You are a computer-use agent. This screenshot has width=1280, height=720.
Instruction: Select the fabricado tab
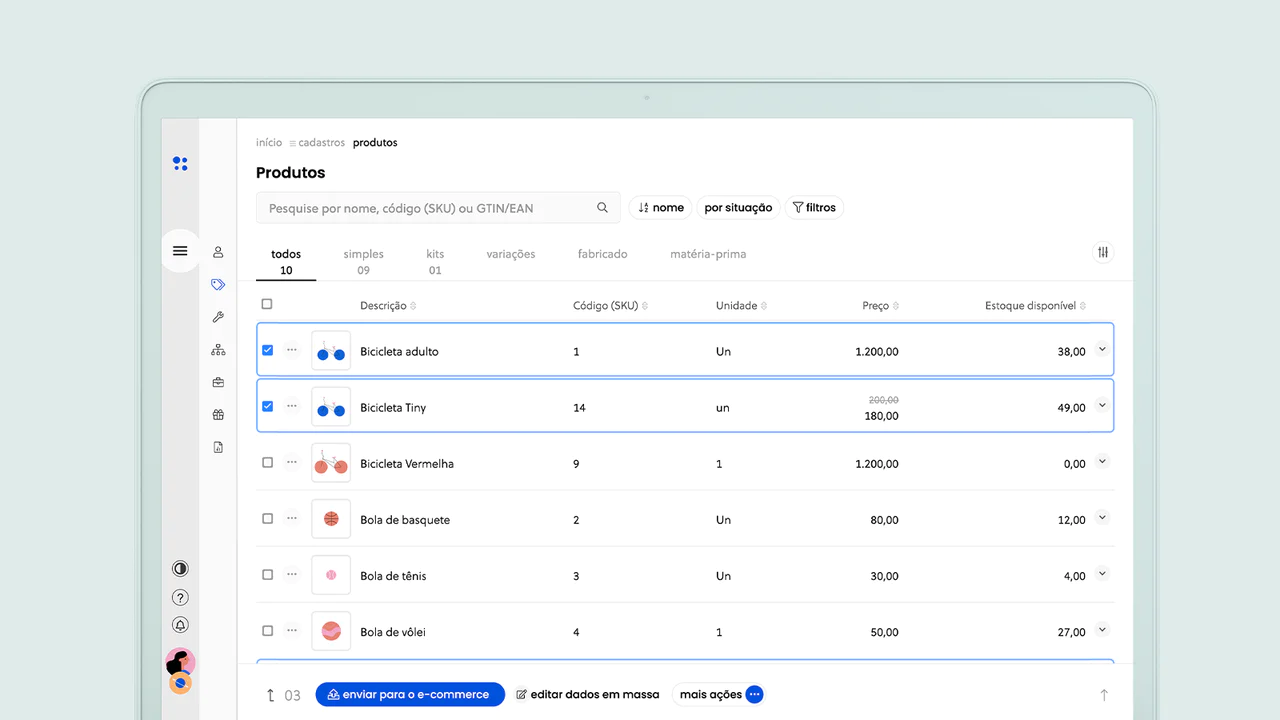(x=603, y=254)
